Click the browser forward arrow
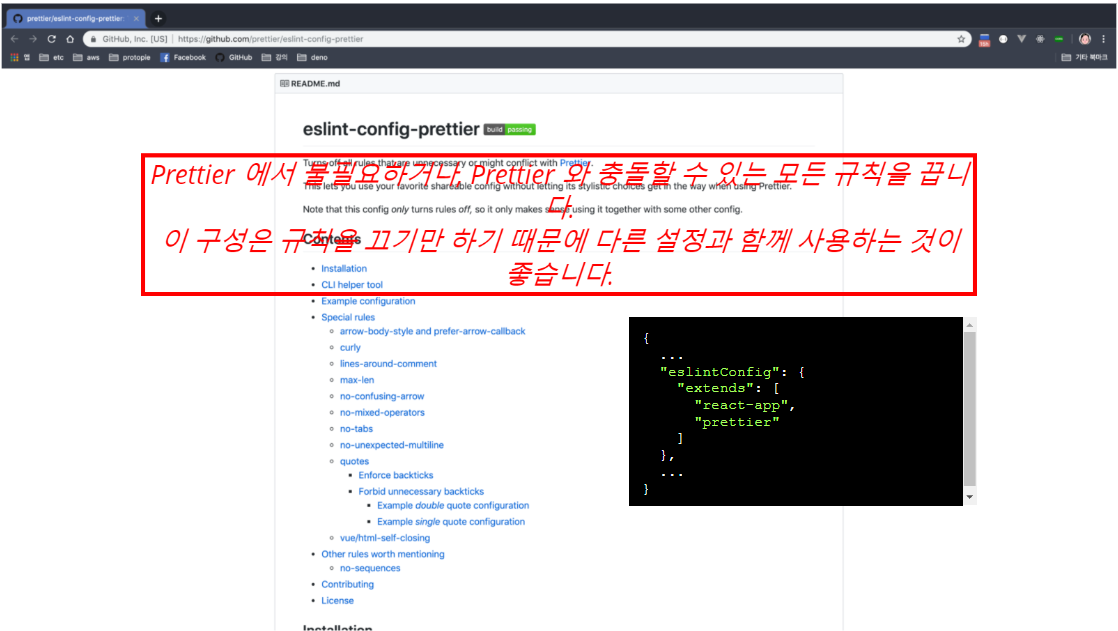This screenshot has height=631, width=1118. pyautogui.click(x=33, y=39)
